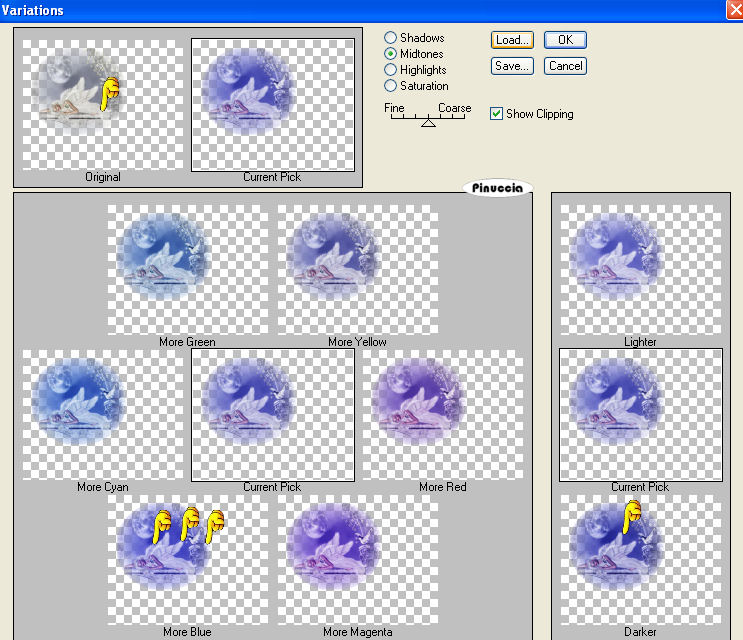
Task: Click the Darker thumbnail
Action: click(x=641, y=560)
